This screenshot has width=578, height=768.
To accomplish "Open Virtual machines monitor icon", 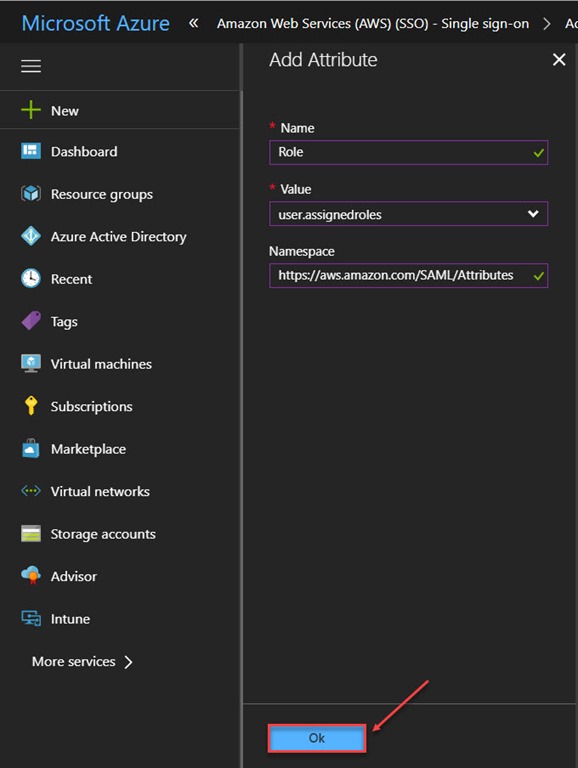I will coord(31,363).
